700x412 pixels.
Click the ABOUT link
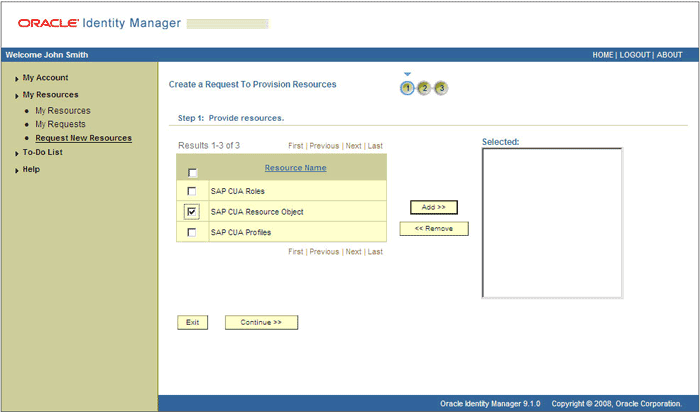pyautogui.click(x=669, y=55)
